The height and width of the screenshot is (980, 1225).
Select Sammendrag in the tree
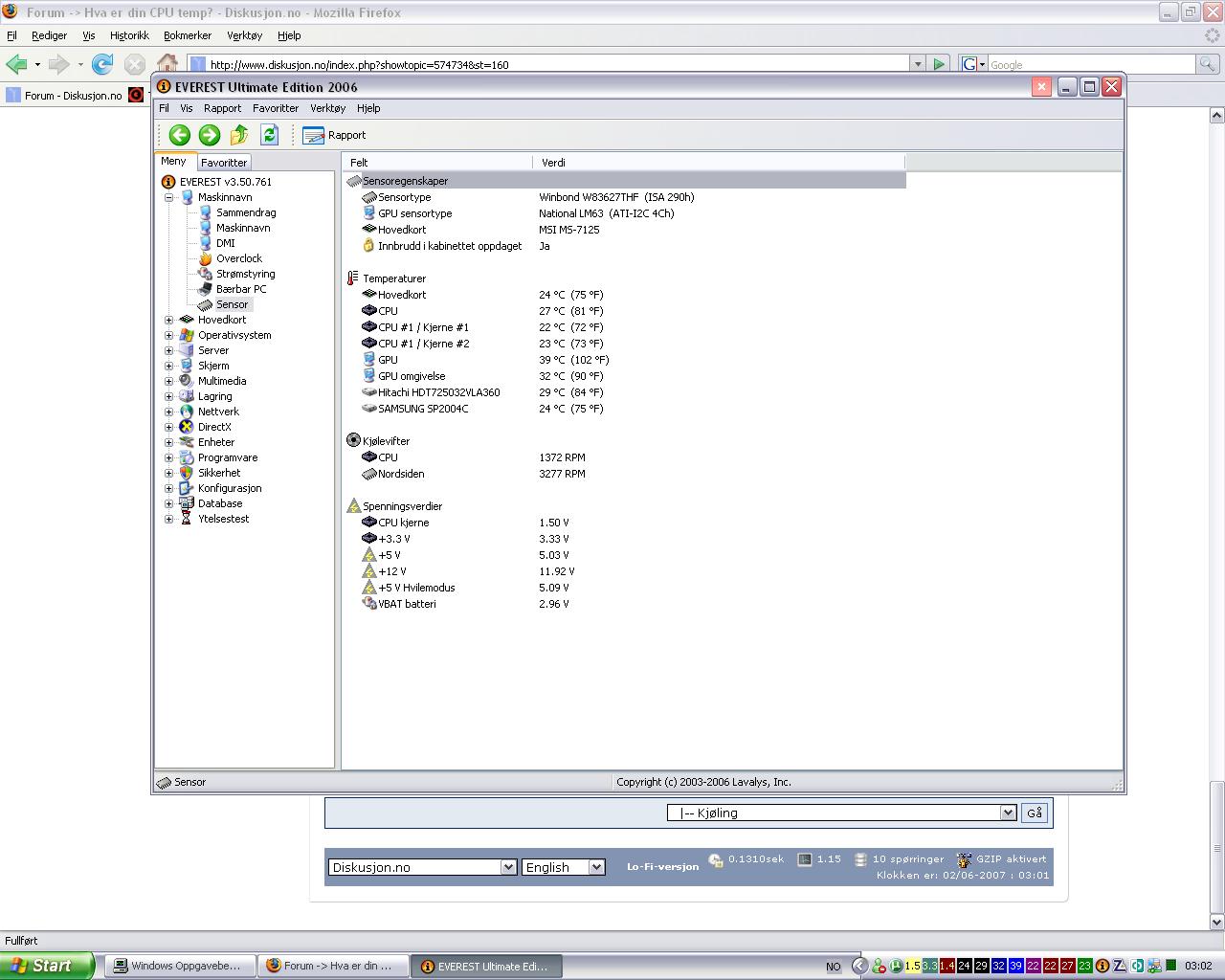tap(246, 212)
